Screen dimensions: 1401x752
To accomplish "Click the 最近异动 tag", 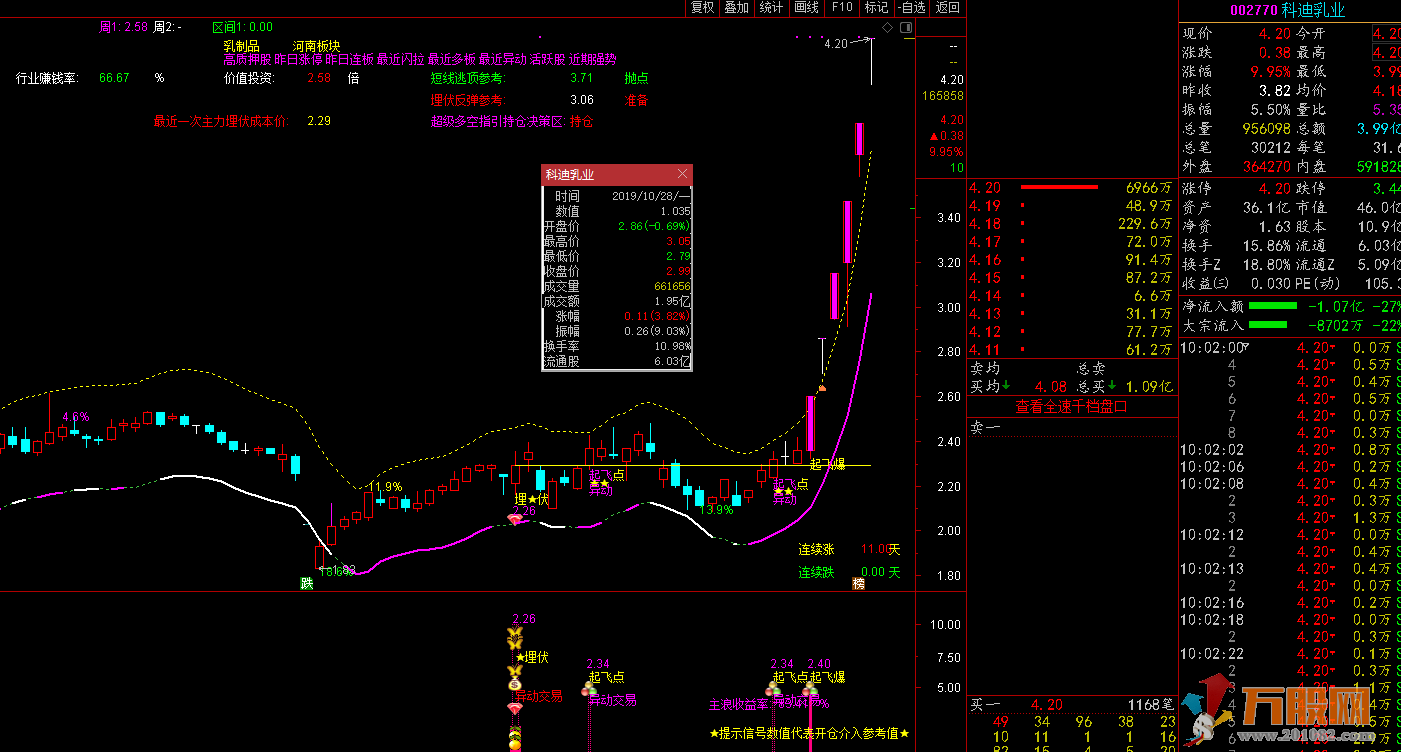I will click(502, 60).
